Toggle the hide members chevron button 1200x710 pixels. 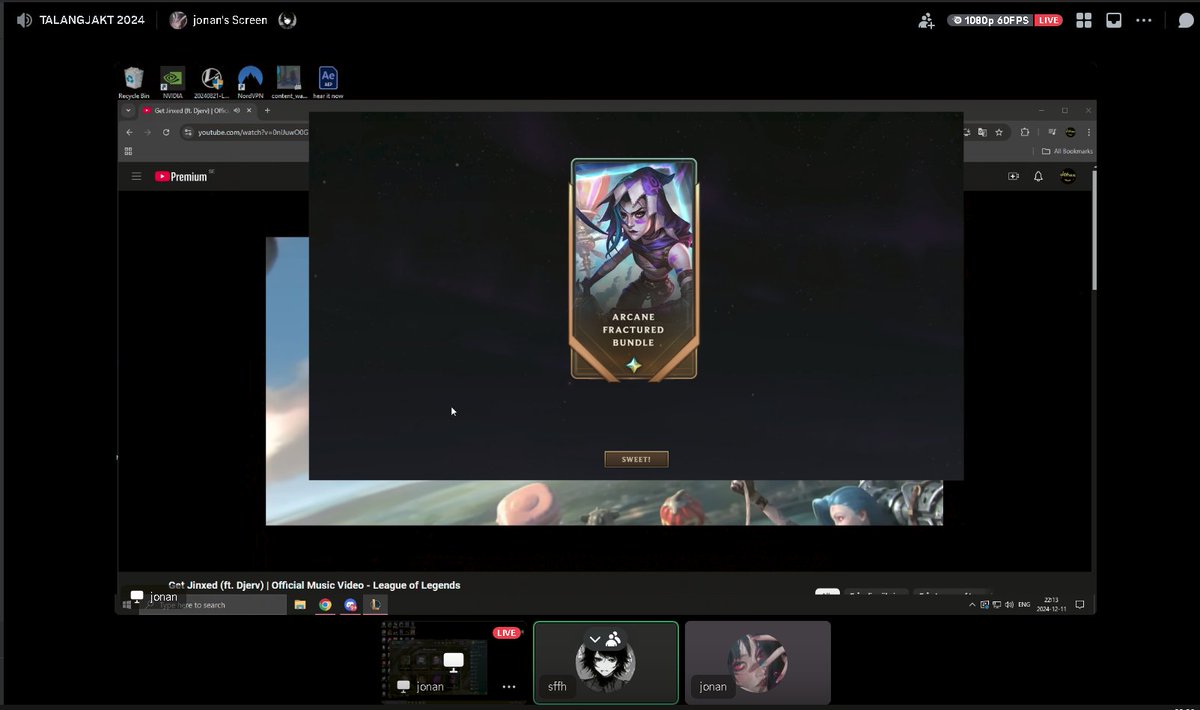(x=604, y=639)
